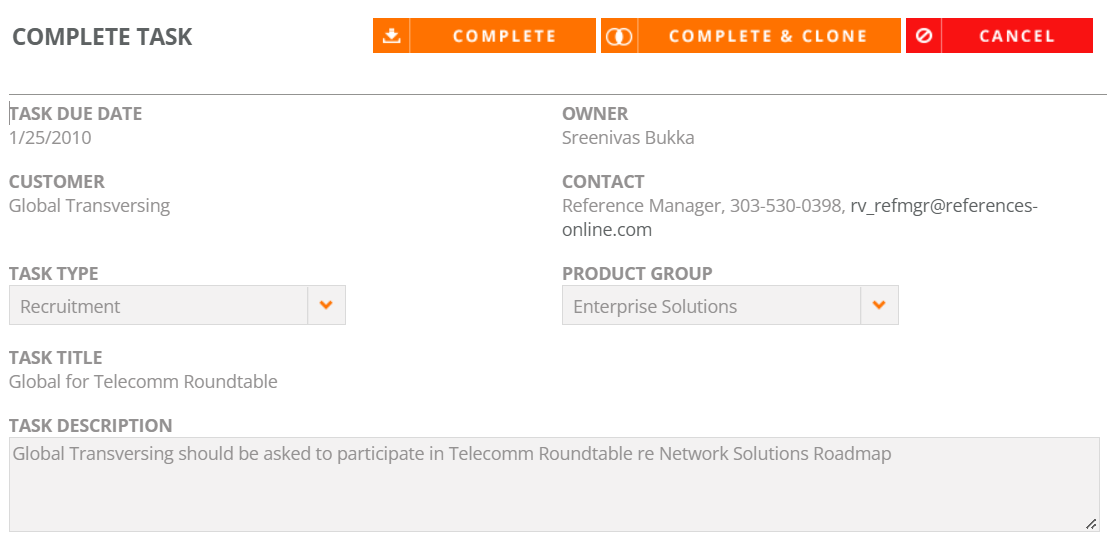Click the task due date 1/25/2010
This screenshot has width=1107, height=540.
(50, 138)
